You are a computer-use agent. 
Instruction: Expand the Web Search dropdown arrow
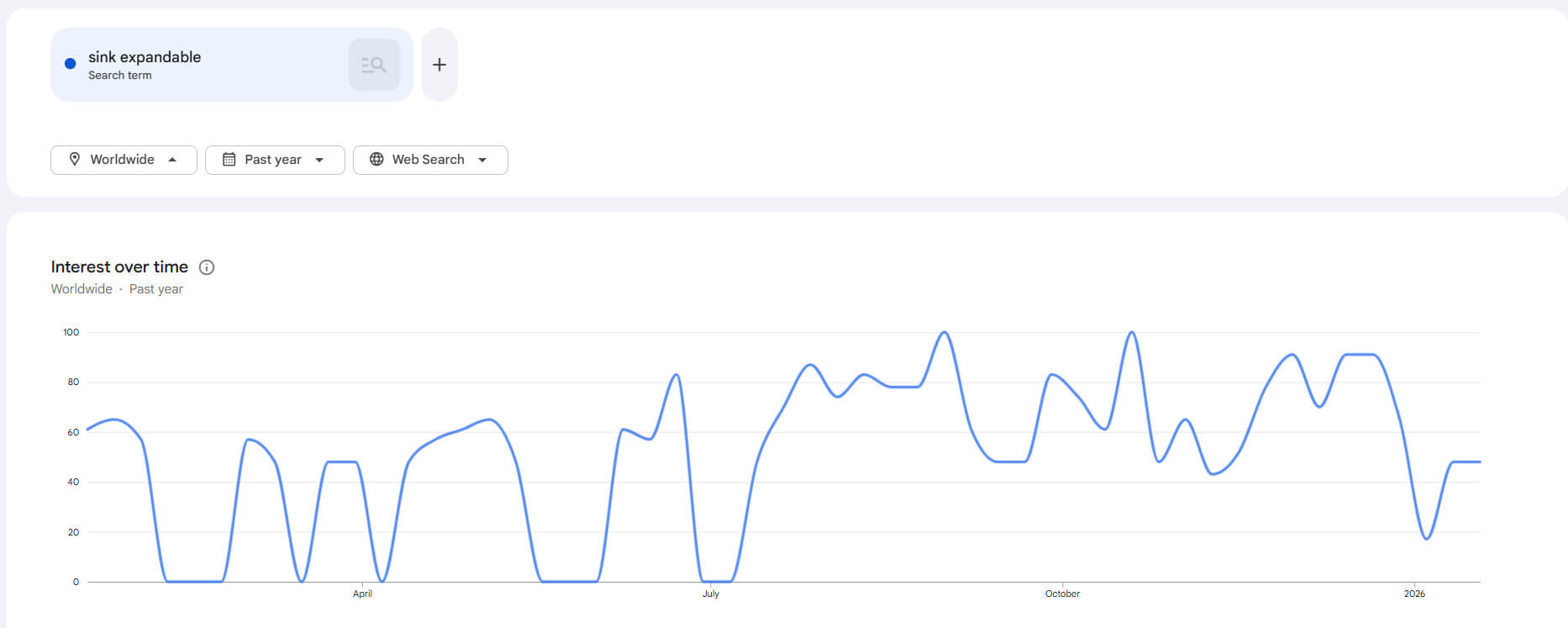point(482,160)
